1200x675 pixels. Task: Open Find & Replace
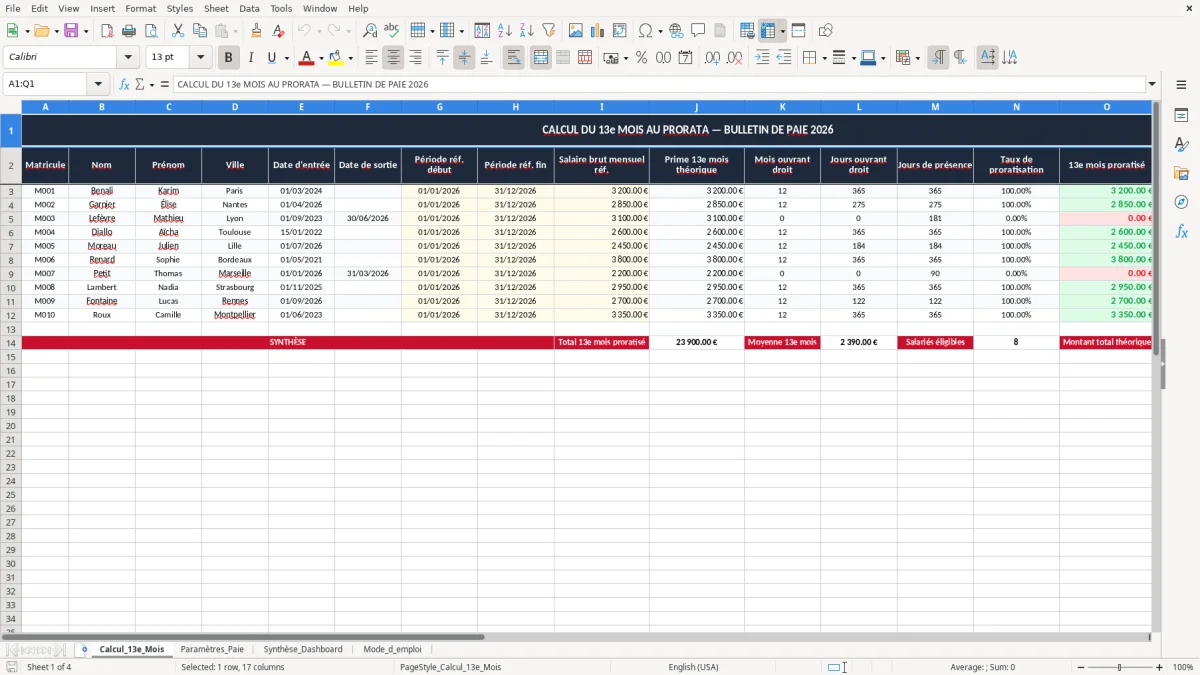pyautogui.click(x=370, y=31)
